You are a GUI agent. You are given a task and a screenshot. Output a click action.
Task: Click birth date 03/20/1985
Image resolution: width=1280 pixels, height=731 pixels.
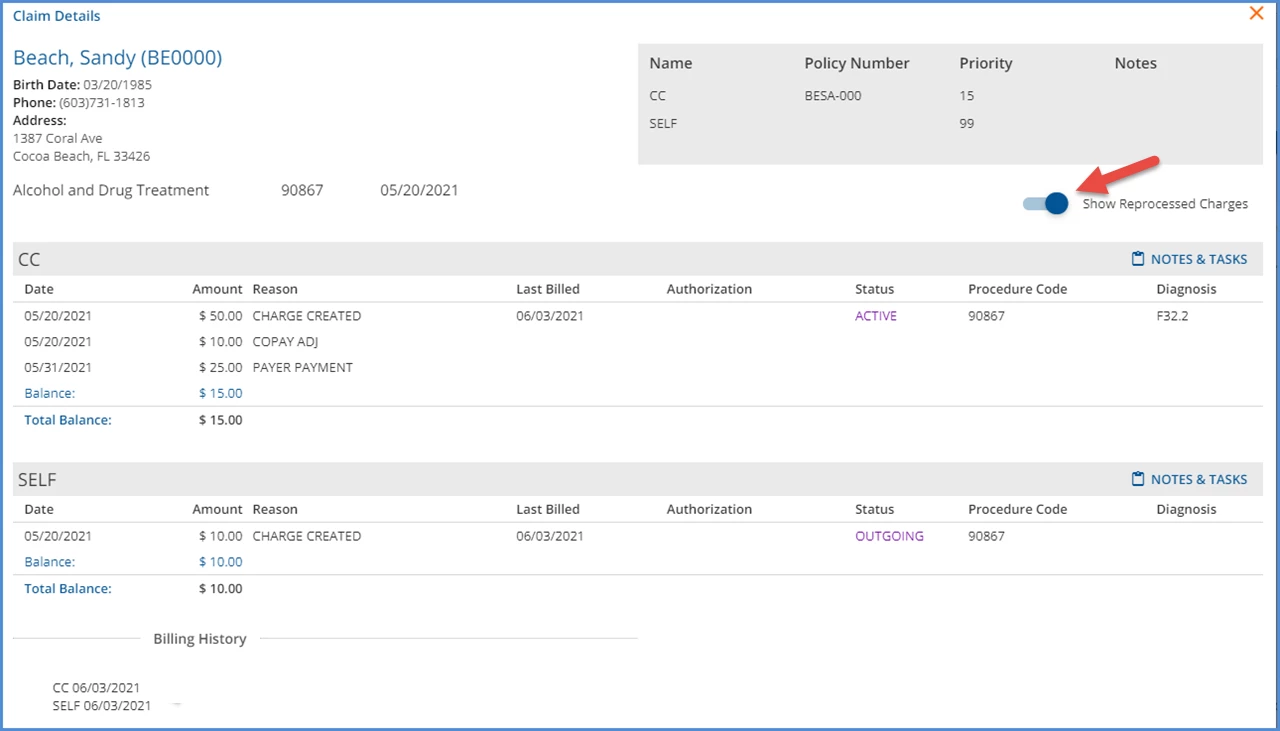click(x=118, y=85)
